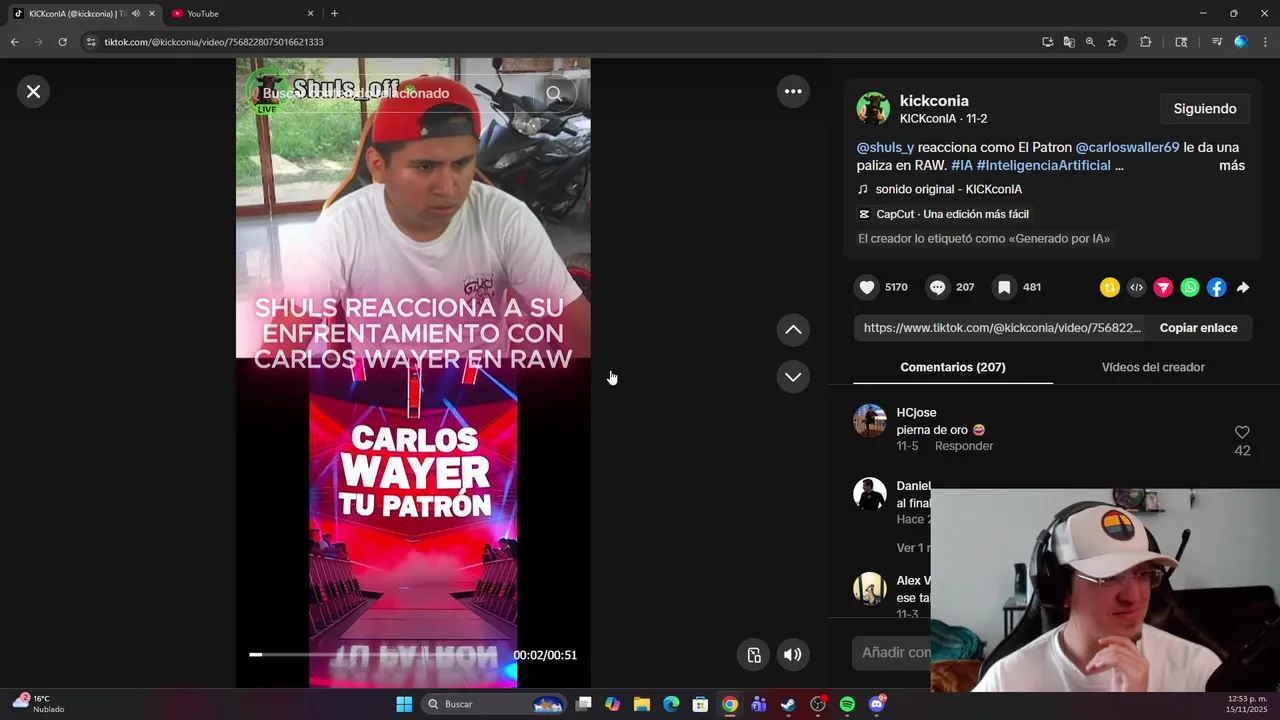Image resolution: width=1280 pixels, height=720 pixels.
Task: Open kickconia avatar picture
Action: pos(873,109)
